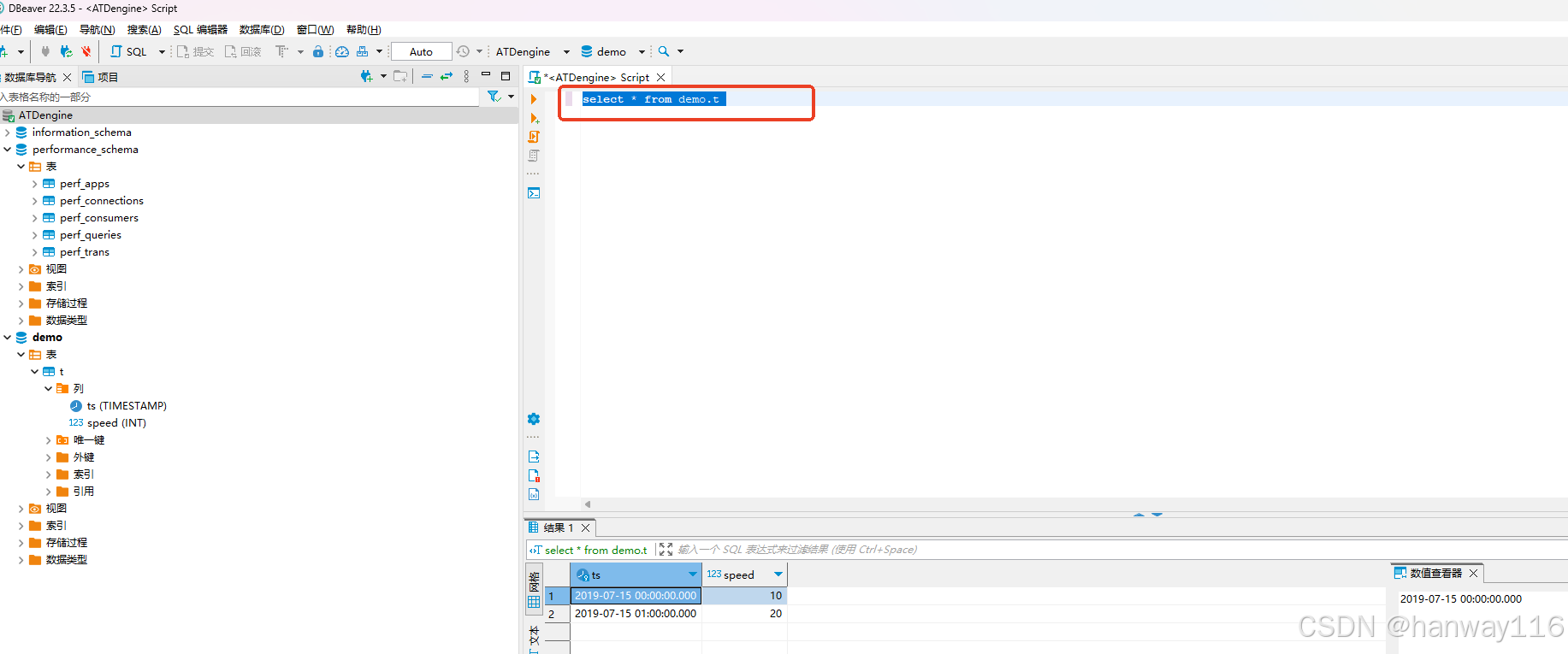Open the demo active schema dropdown
This screenshot has width=1568, height=654.
[612, 51]
